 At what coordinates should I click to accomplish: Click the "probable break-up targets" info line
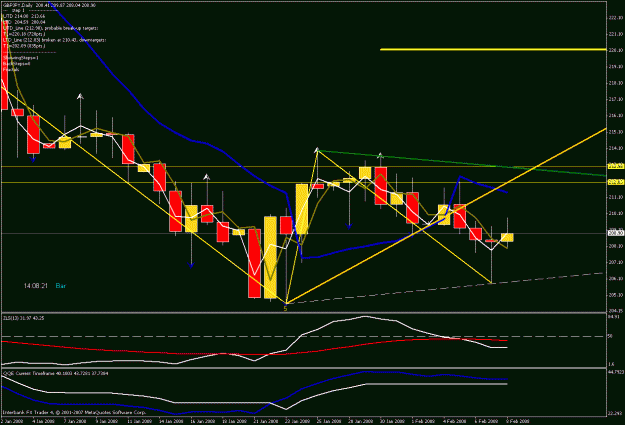coord(51,28)
